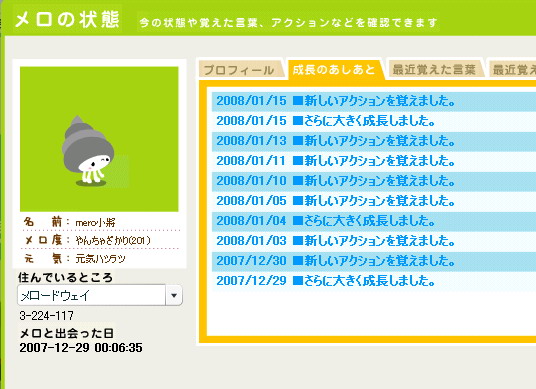536x389 pixels.
Task: Click the date 2007-12-29 00:06:35
Action: [x=81, y=348]
